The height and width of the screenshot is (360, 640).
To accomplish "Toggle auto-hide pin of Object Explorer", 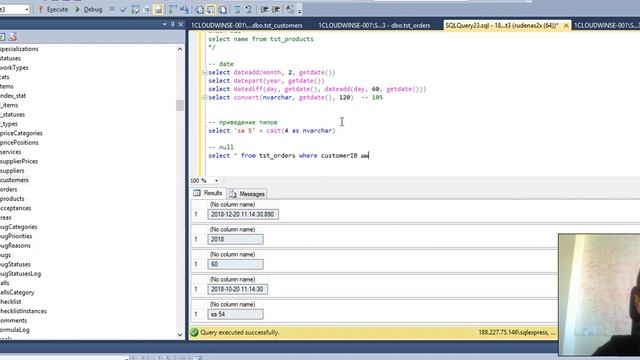I will pos(173,25).
